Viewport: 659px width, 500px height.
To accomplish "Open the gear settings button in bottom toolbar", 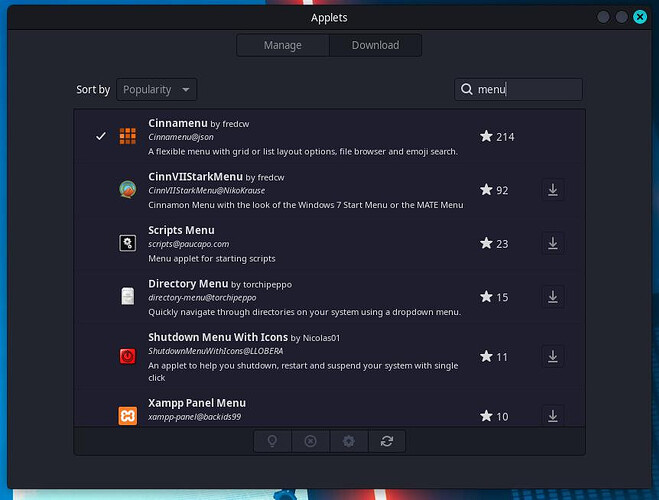I will (x=348, y=441).
